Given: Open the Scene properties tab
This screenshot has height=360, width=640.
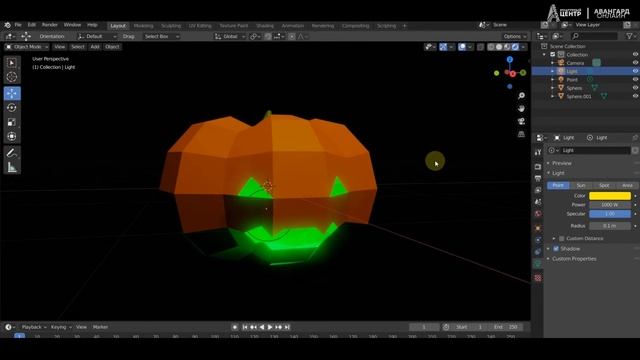Looking at the screenshot, I should coord(538,202).
